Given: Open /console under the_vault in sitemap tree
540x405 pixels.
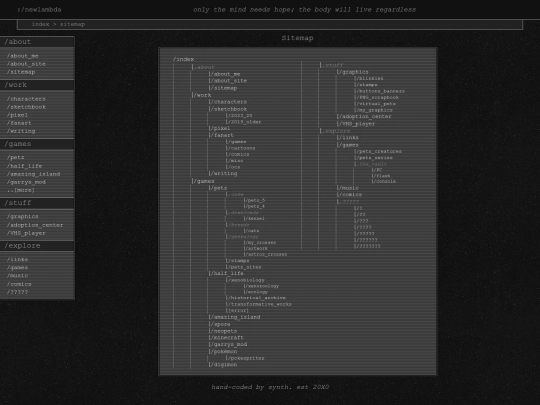Looking at the screenshot, I should coord(384,181).
